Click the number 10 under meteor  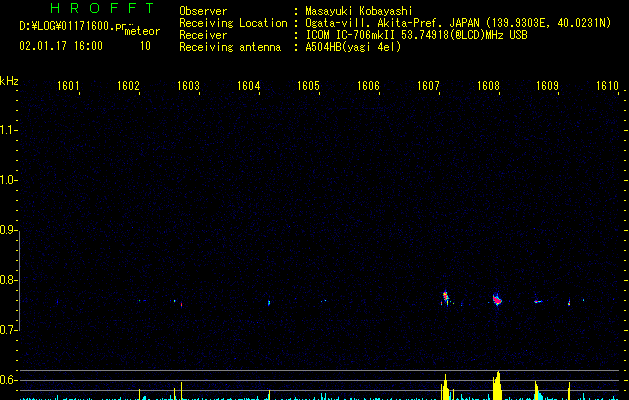145,46
